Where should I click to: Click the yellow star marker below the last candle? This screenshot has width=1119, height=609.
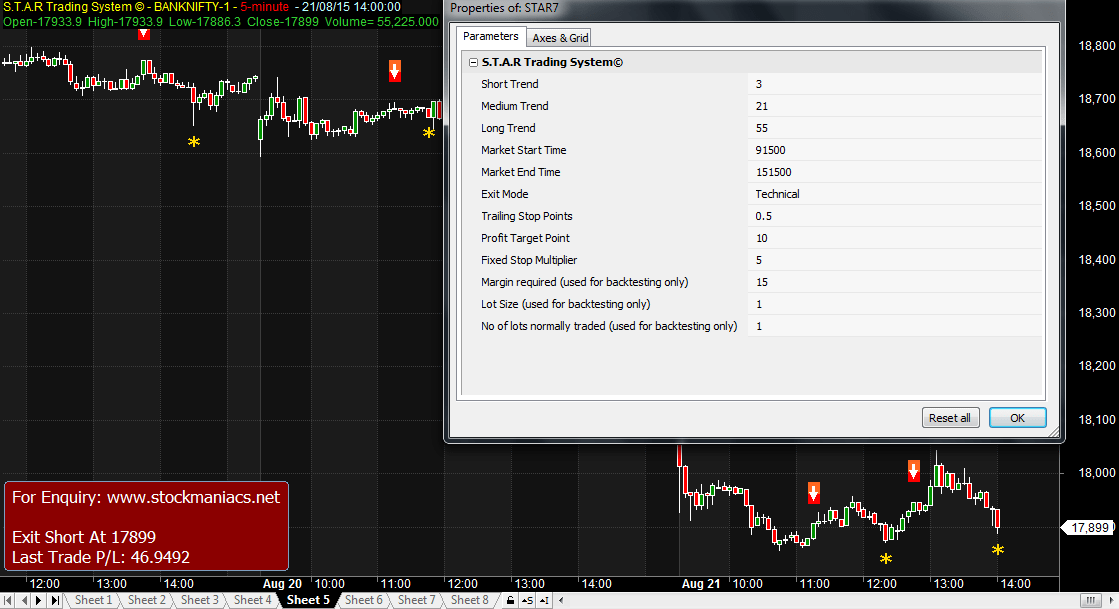(997, 550)
